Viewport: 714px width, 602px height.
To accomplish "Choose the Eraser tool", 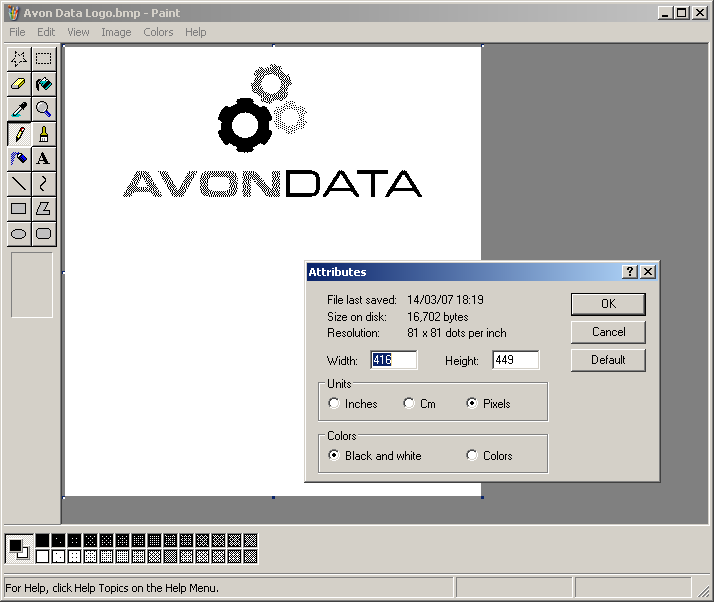I will click(x=19, y=84).
